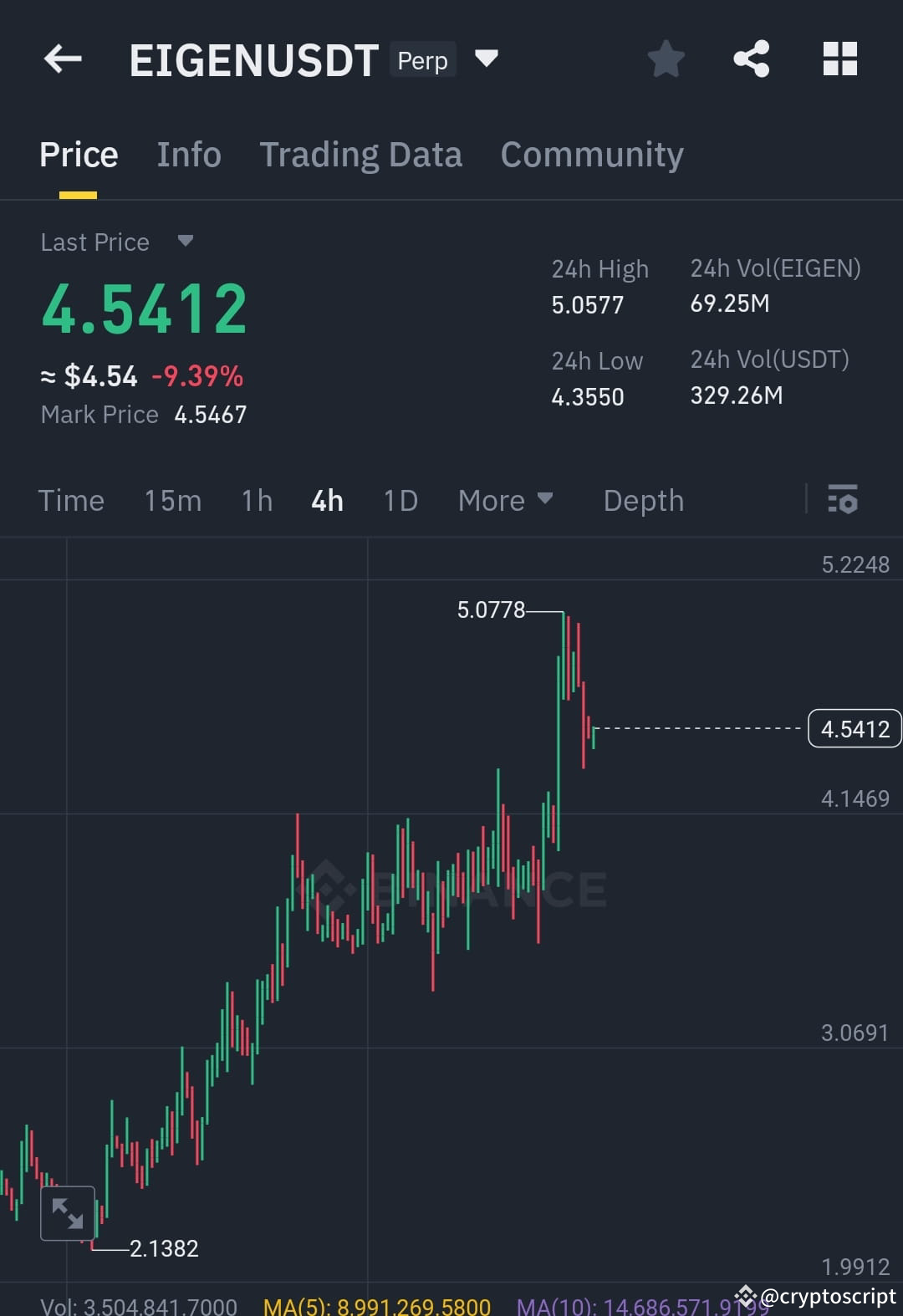
Task: Share the EIGENUSDT chart
Action: (x=752, y=59)
